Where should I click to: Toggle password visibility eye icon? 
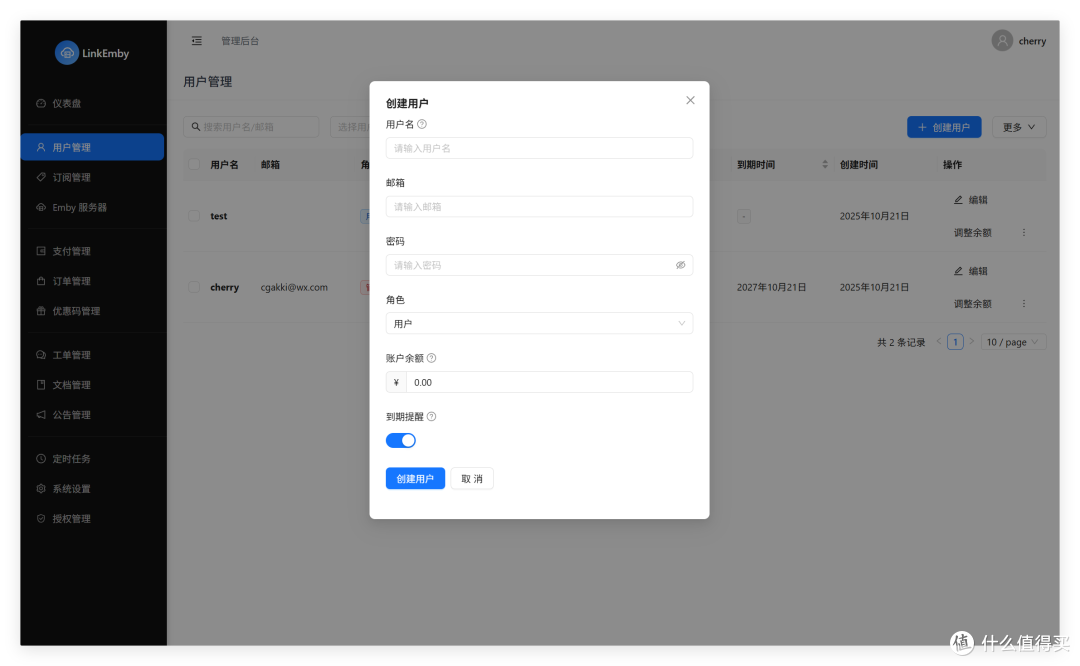[681, 265]
